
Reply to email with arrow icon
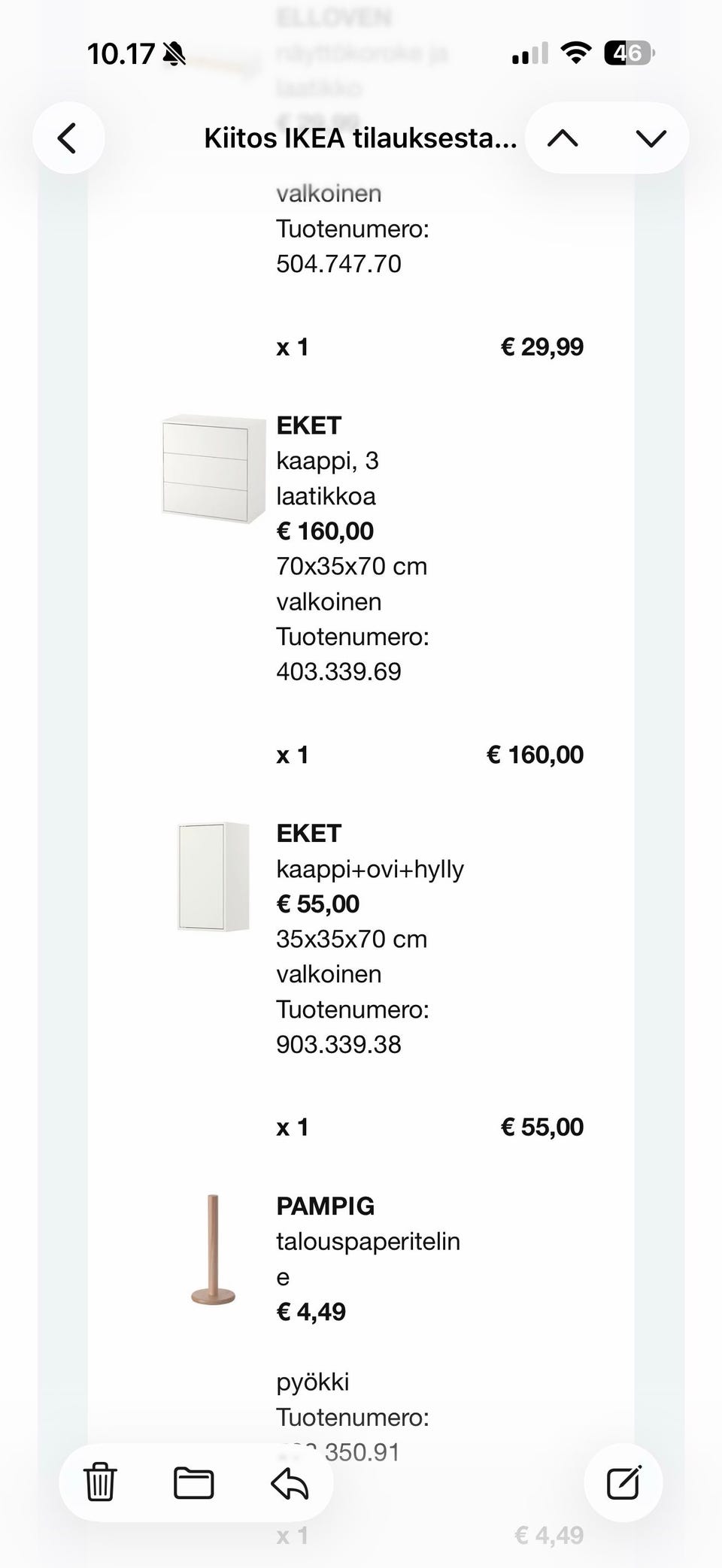pos(290,1482)
